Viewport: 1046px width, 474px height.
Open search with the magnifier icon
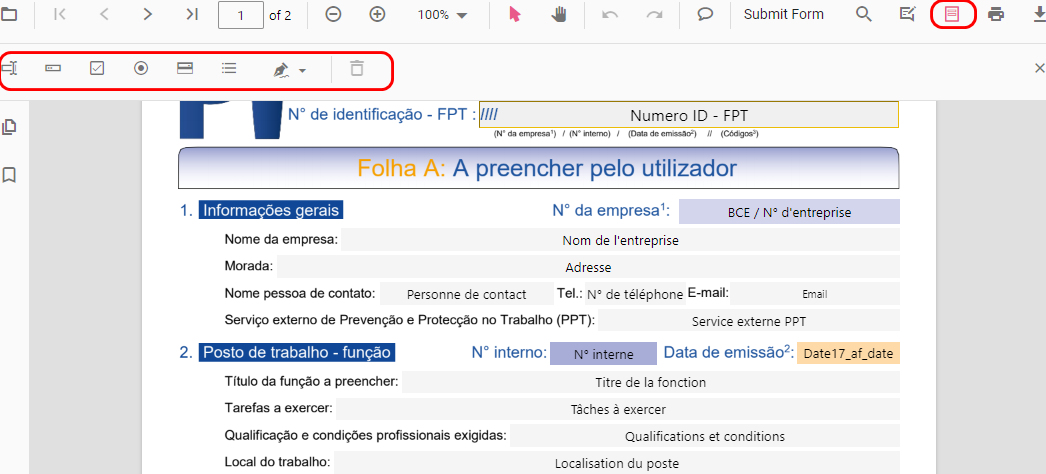[x=864, y=14]
